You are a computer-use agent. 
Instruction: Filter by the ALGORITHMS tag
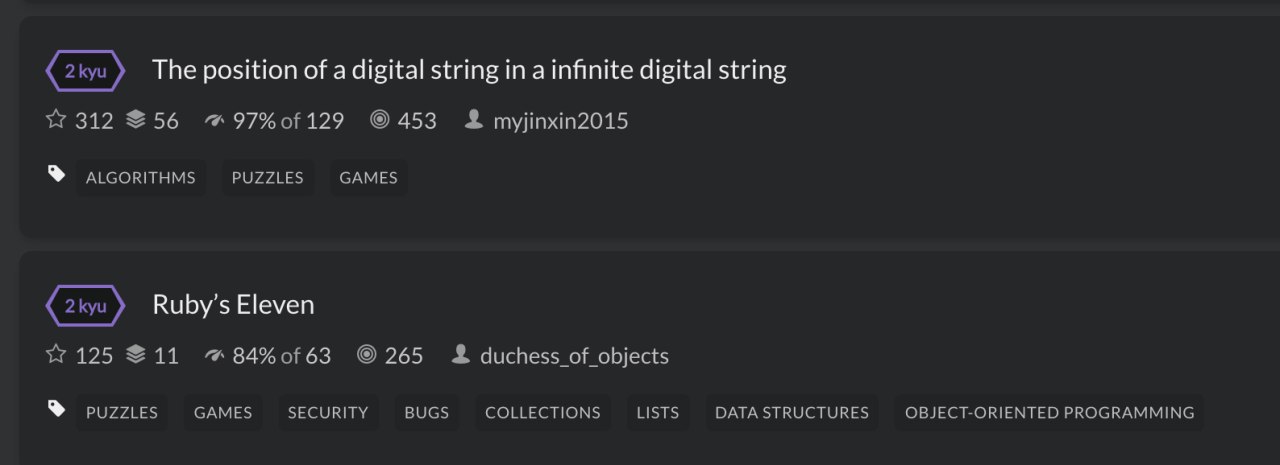pyautogui.click(x=141, y=178)
